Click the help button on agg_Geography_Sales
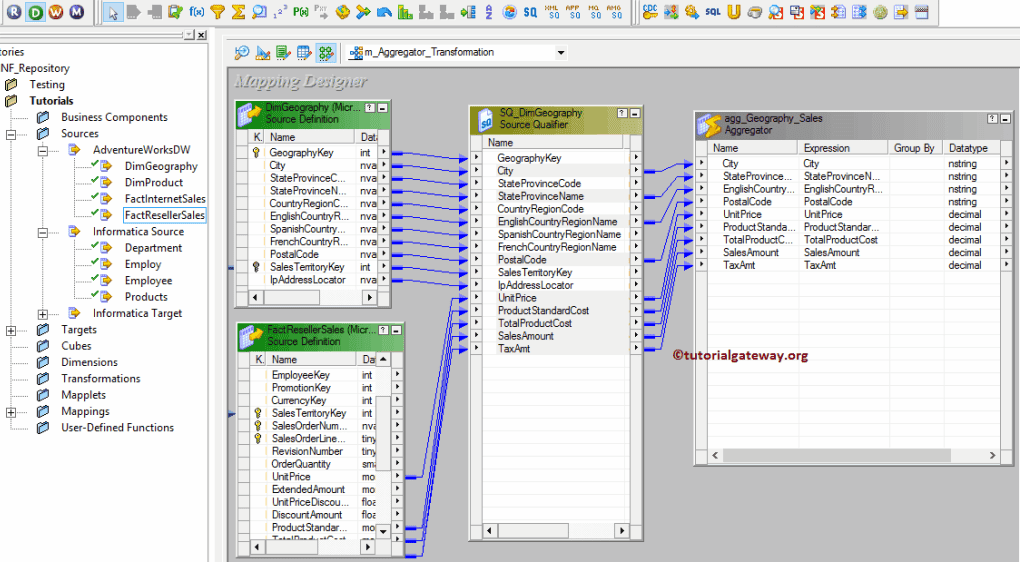The image size is (1020, 562). pos(992,119)
